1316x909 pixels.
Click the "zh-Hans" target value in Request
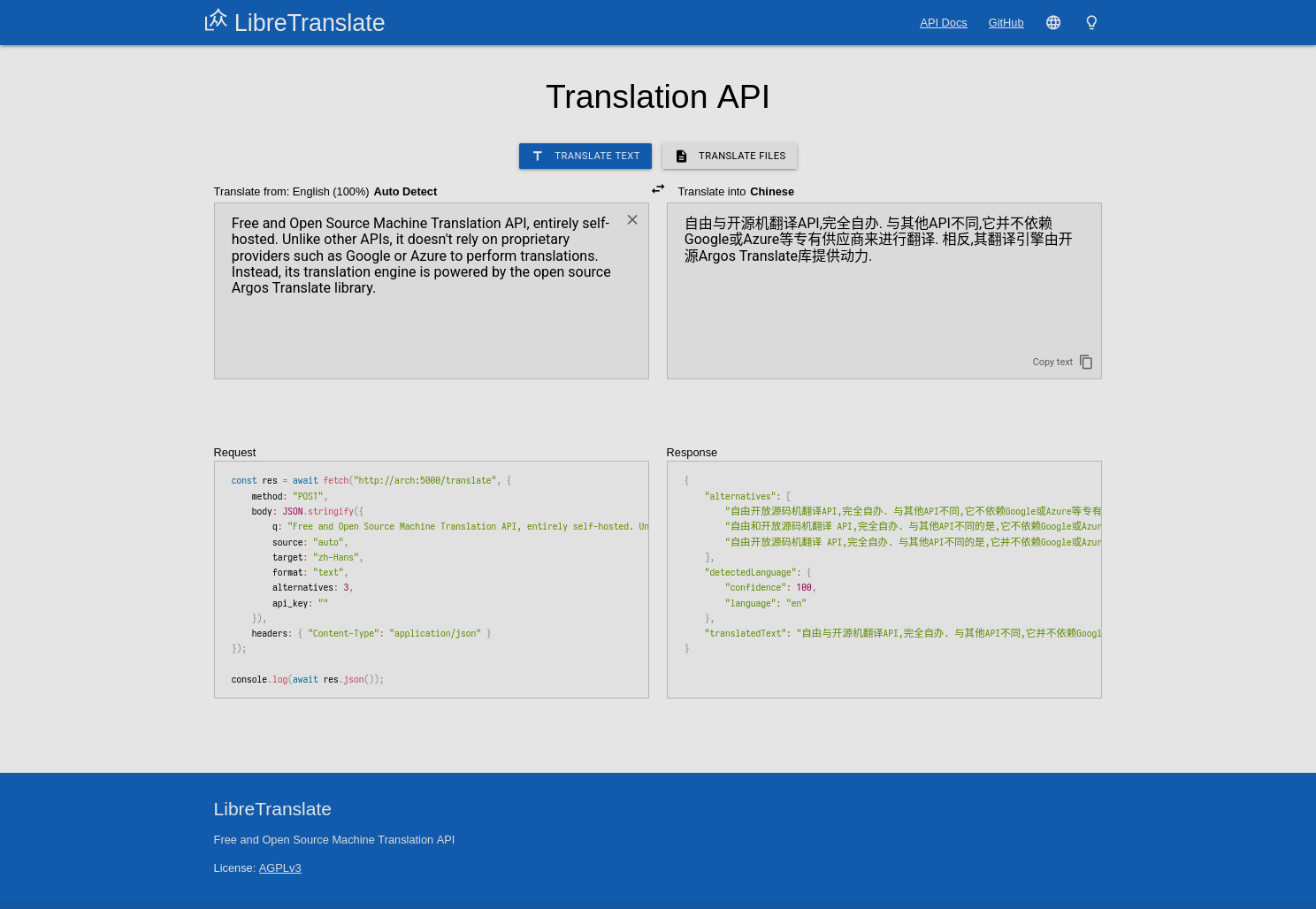pyautogui.click(x=336, y=558)
